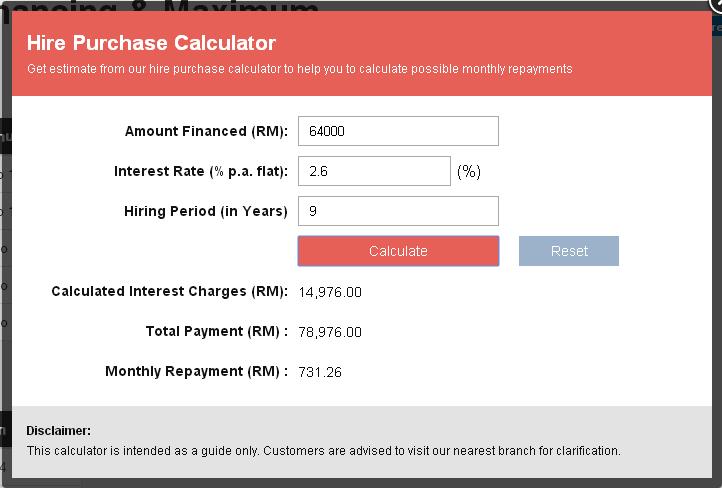This screenshot has height=488, width=722.
Task: Click the bold Disclaimer heading
Action: click(x=58, y=431)
